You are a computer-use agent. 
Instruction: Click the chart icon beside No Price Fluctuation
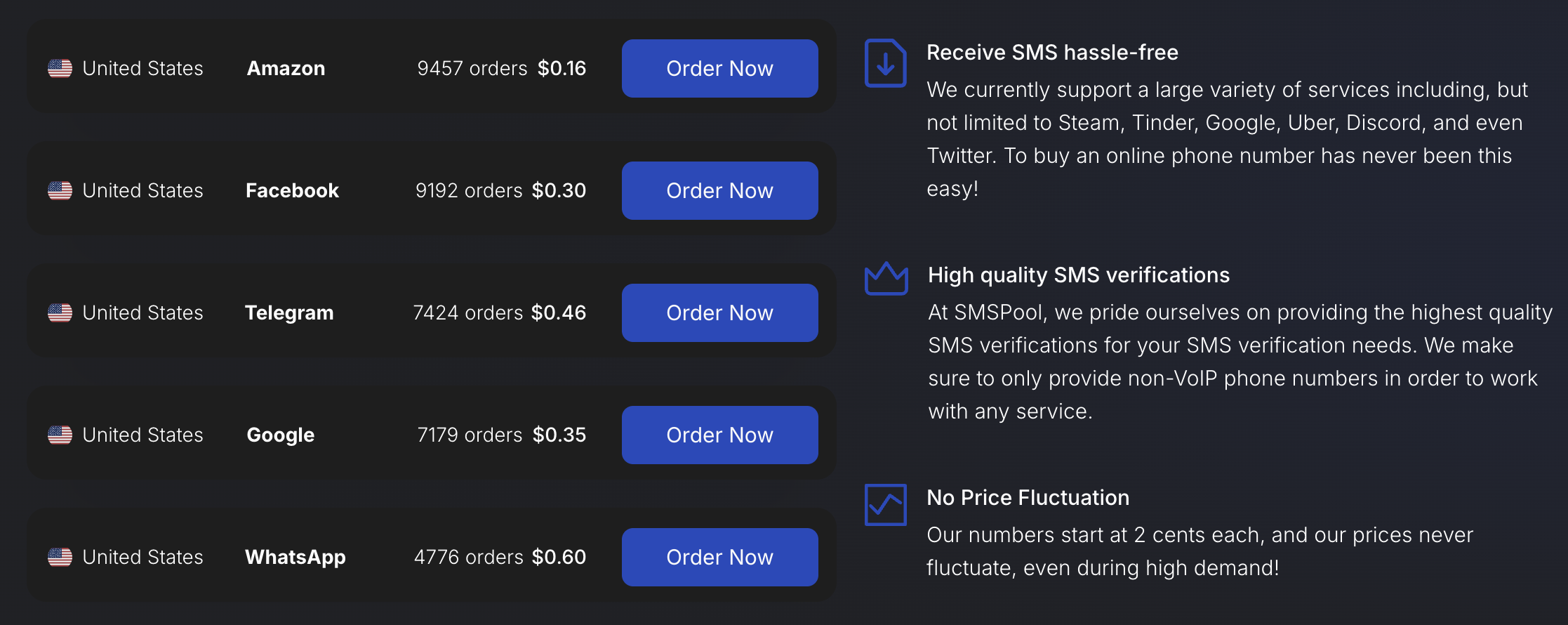coord(884,505)
